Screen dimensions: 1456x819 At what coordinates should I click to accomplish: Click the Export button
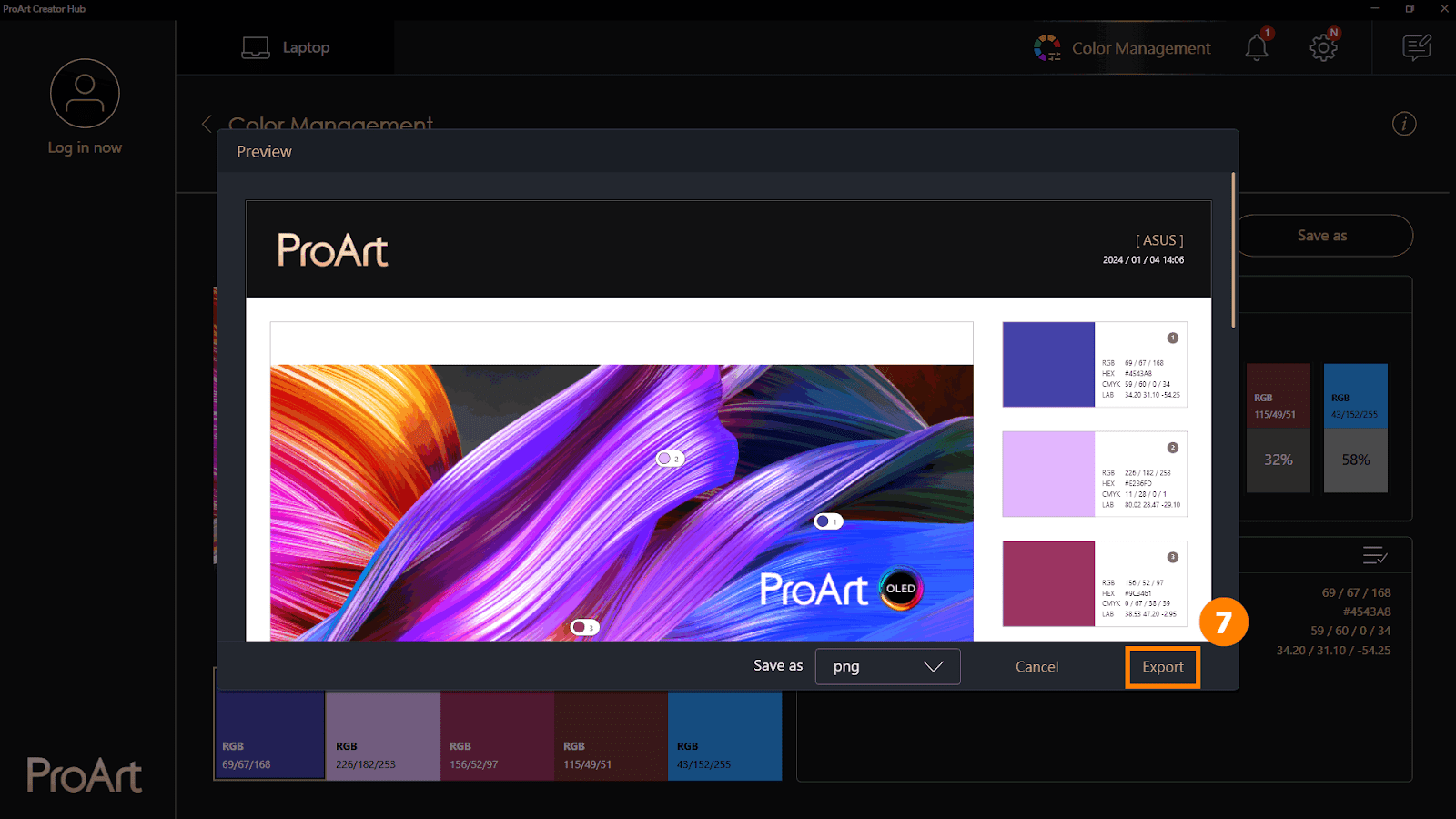[1162, 667]
